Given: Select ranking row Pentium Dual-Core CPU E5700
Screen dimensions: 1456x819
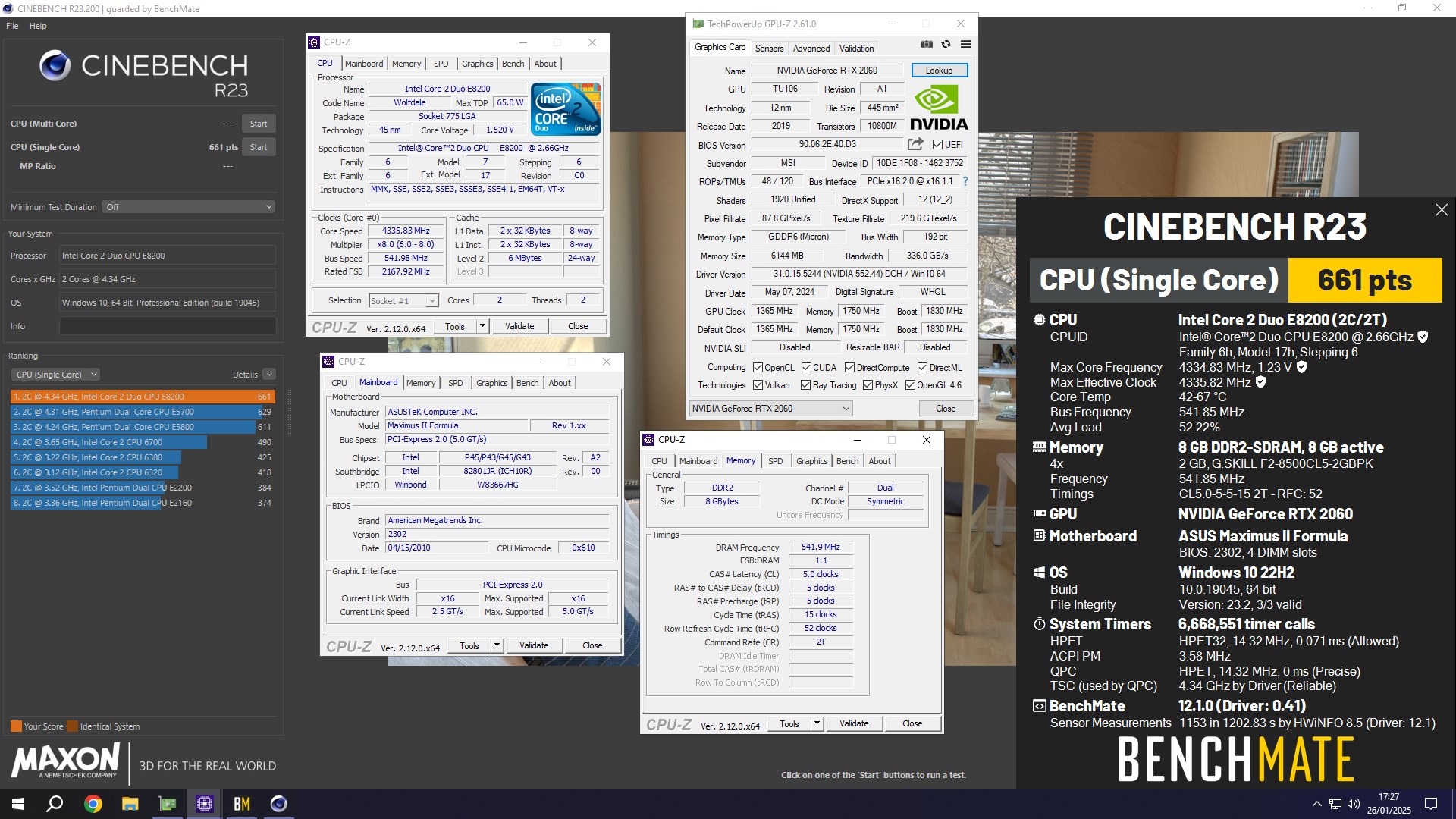Looking at the screenshot, I should coord(142,412).
